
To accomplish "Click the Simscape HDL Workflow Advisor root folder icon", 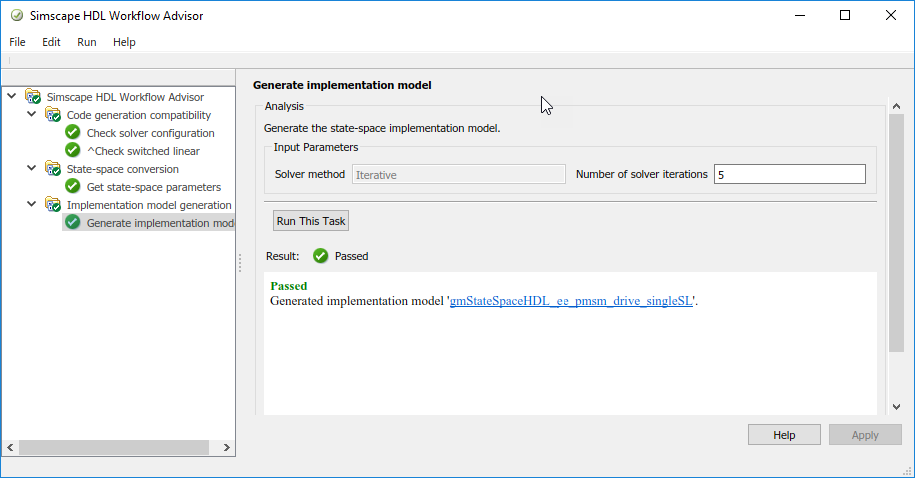I will (33, 97).
